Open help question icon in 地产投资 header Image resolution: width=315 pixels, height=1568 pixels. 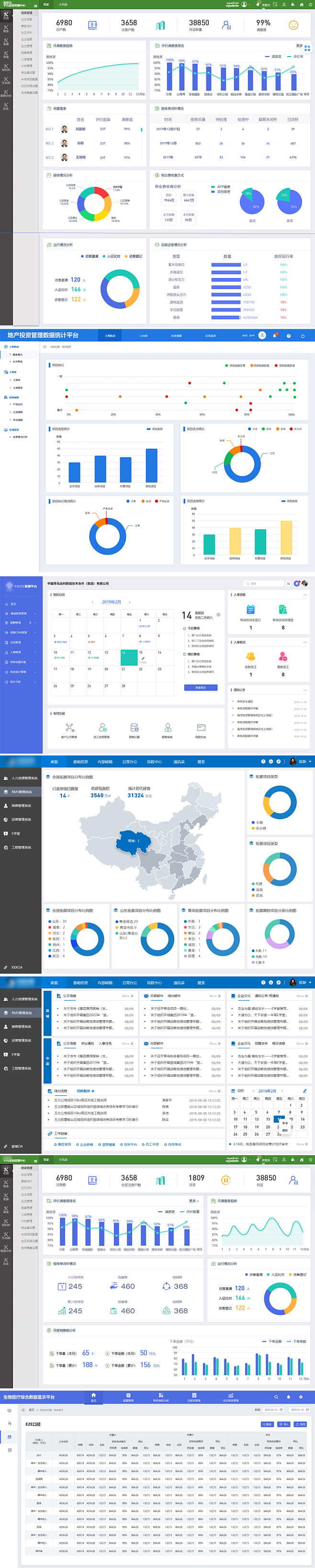tap(288, 336)
